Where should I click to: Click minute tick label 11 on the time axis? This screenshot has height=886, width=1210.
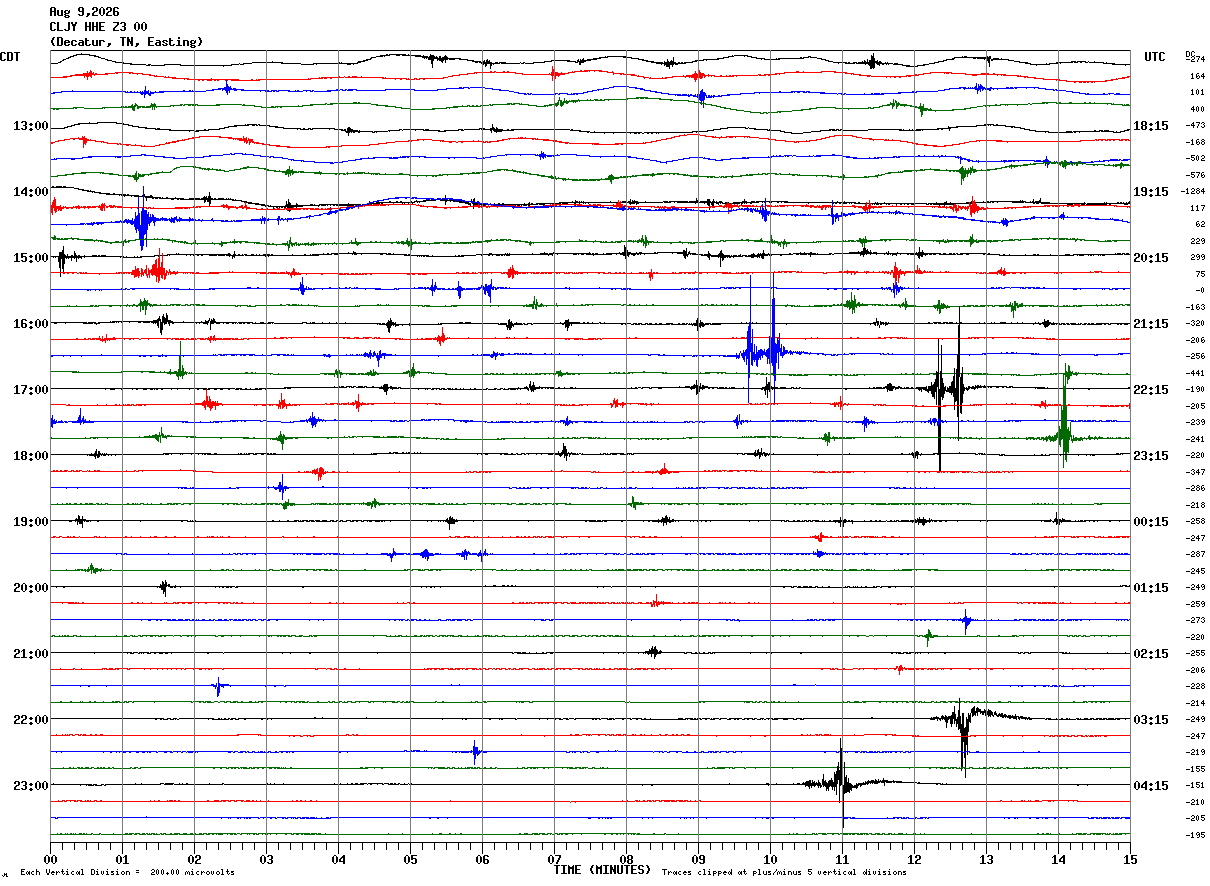click(x=842, y=859)
